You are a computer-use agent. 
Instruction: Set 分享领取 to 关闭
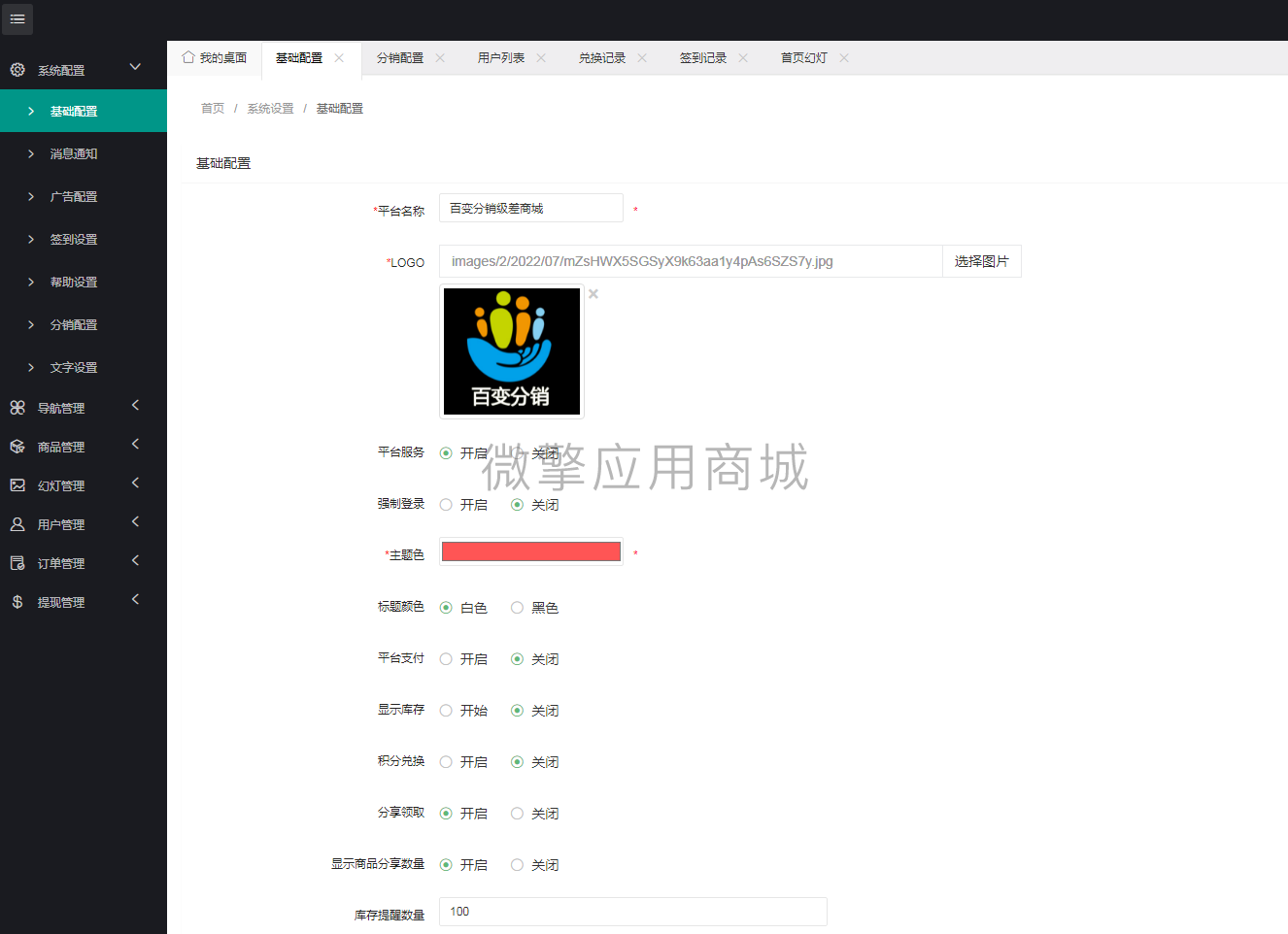pyautogui.click(x=517, y=814)
